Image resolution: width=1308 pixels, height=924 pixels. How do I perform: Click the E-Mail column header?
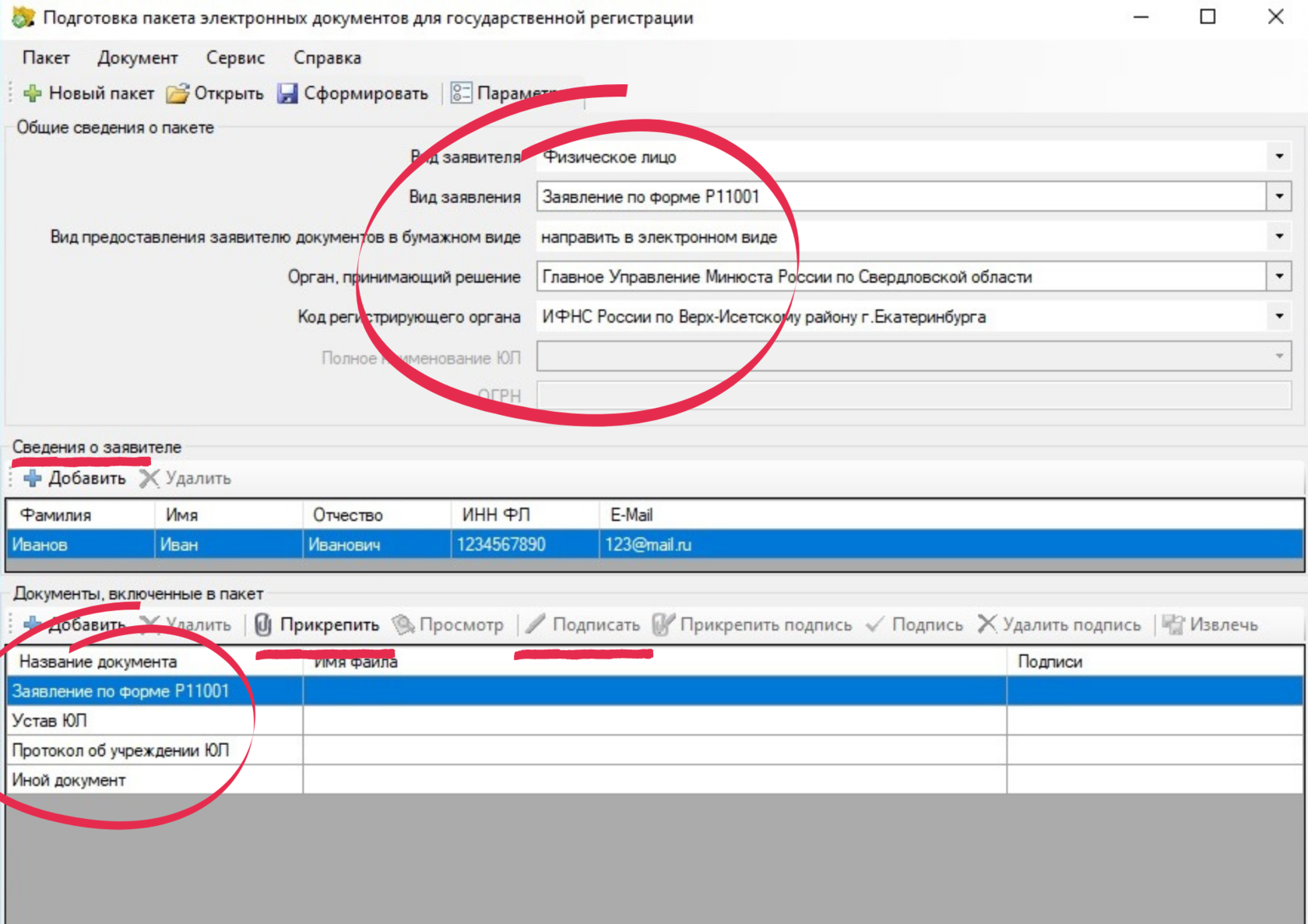951,515
